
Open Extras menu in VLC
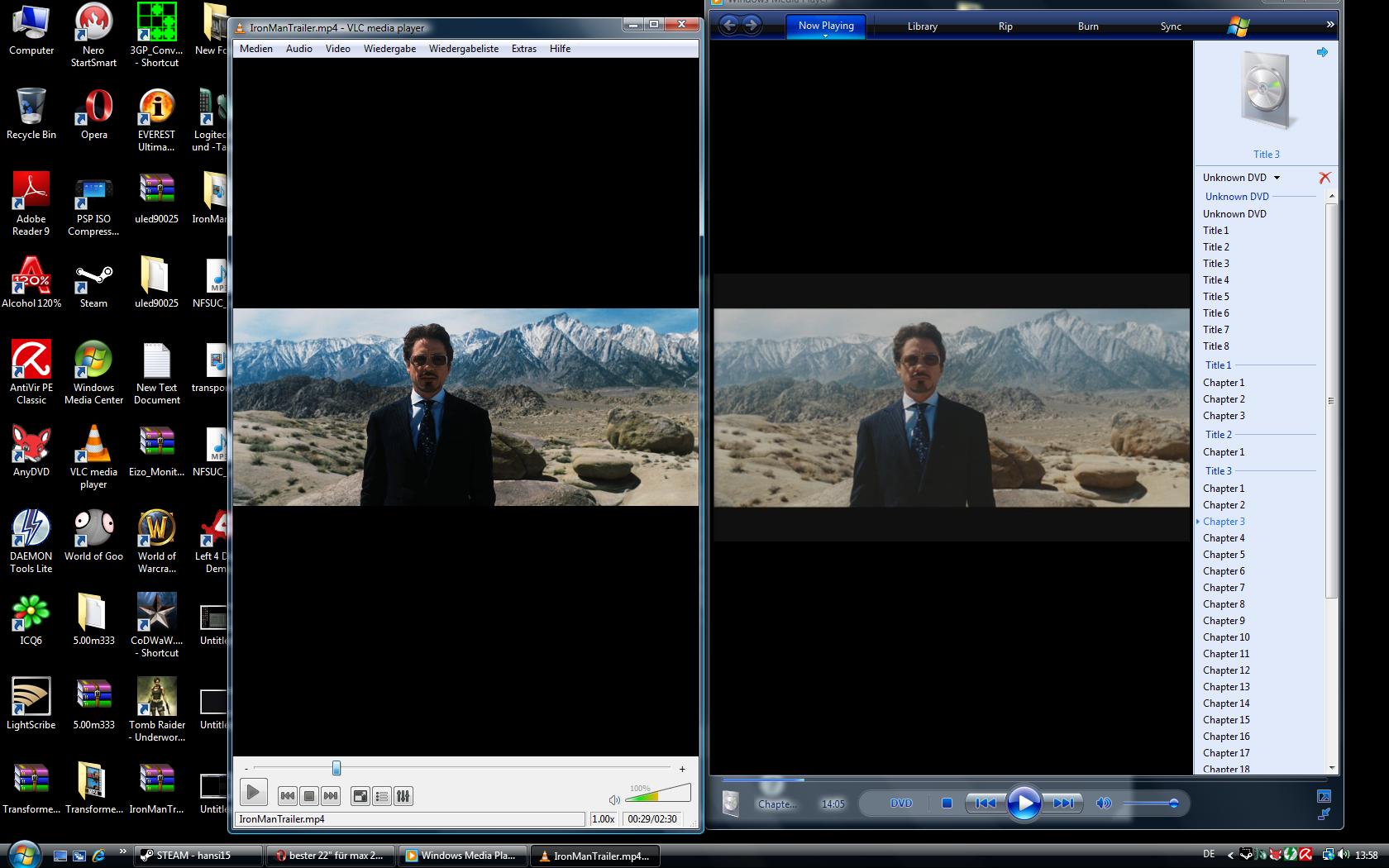524,49
